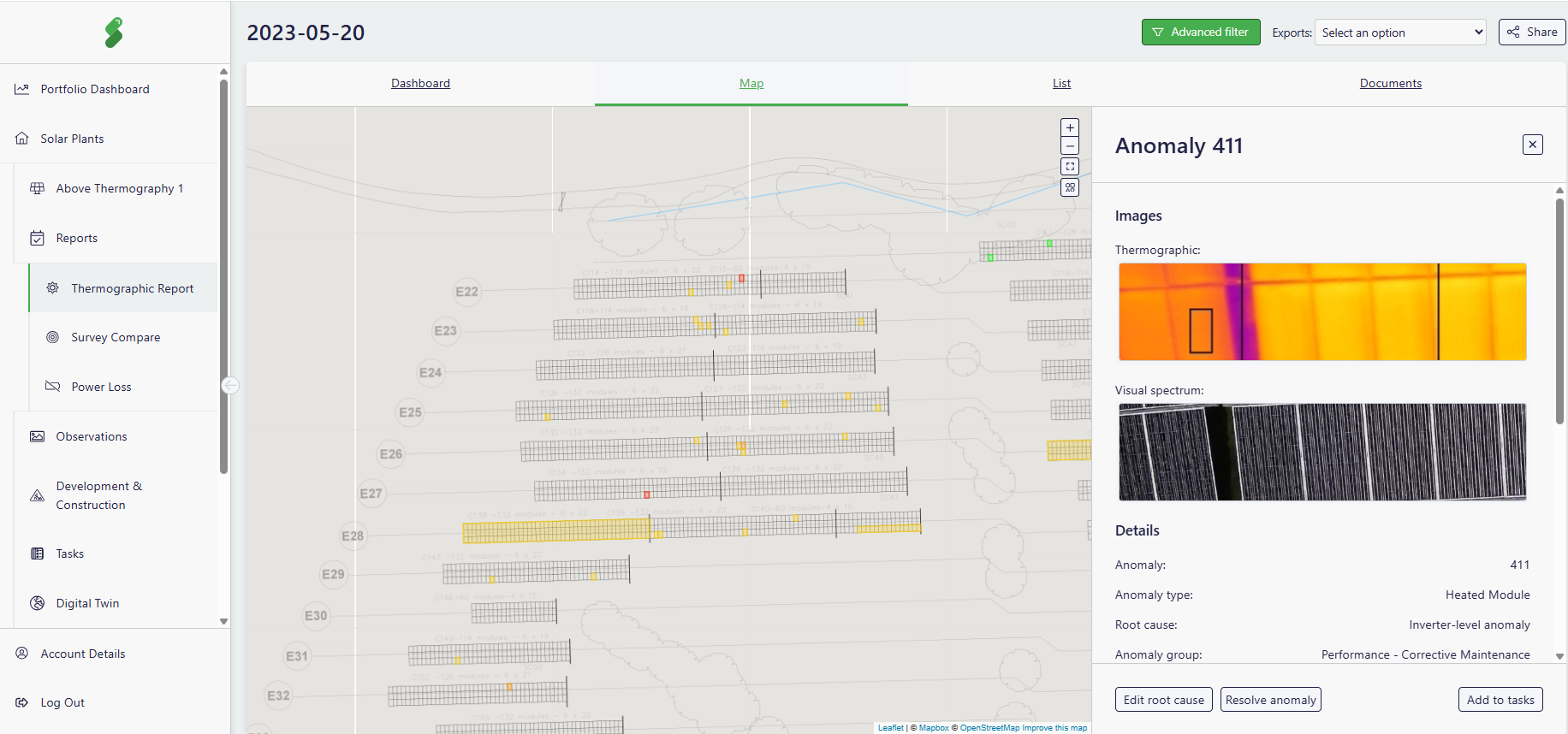Close the Anomaly 411 panel

[x=1532, y=145]
